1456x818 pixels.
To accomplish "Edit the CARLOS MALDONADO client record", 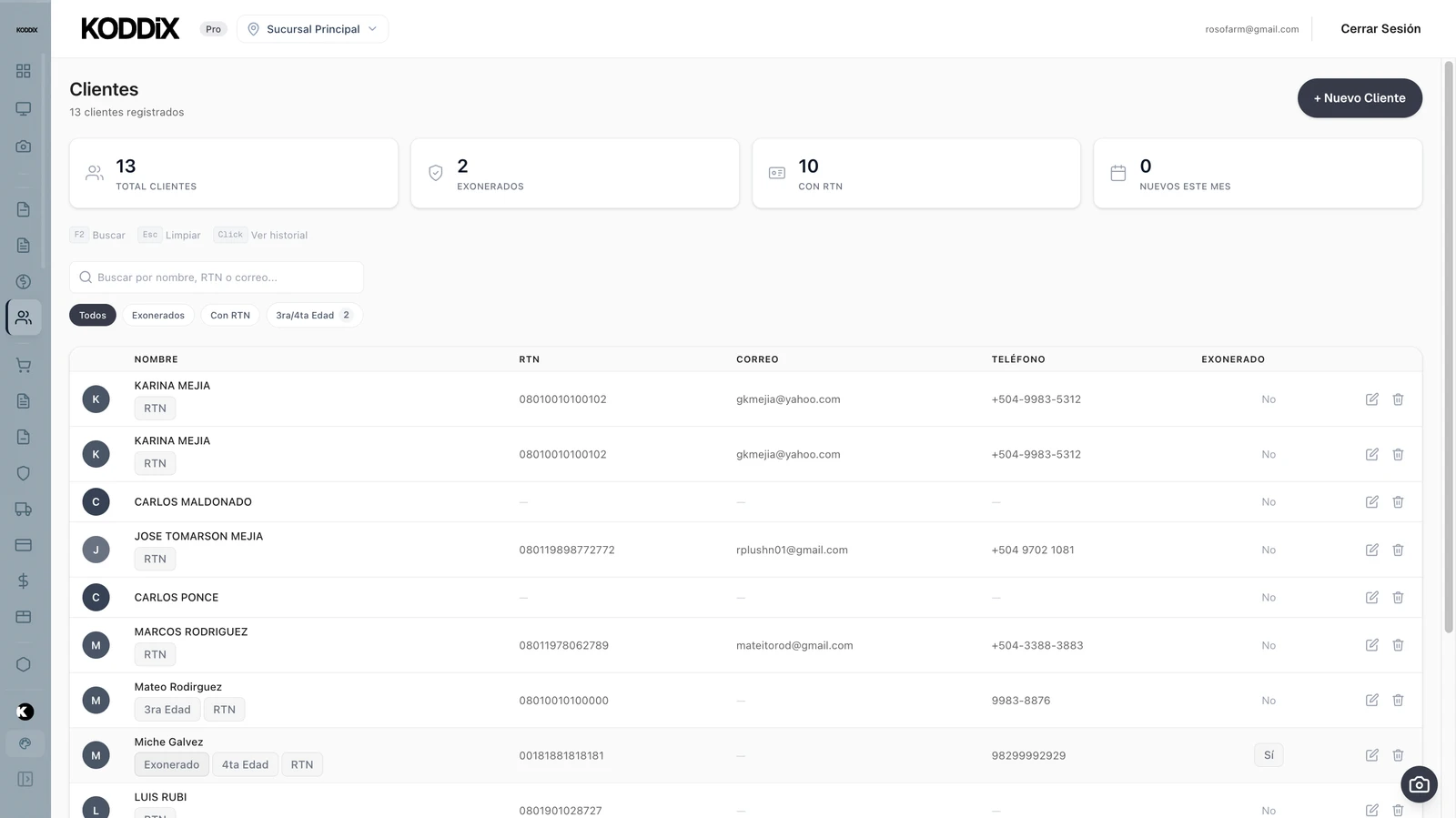I will click(x=1371, y=501).
